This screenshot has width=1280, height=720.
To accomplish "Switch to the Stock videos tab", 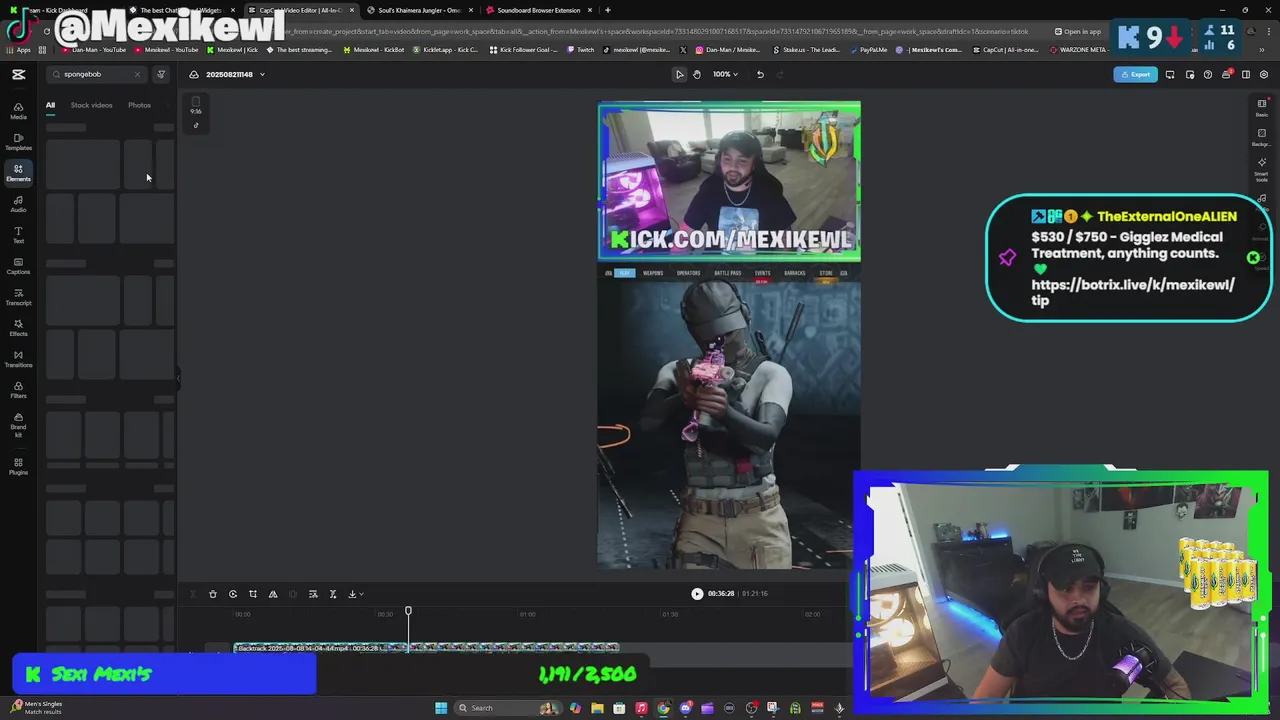I will pos(91,105).
